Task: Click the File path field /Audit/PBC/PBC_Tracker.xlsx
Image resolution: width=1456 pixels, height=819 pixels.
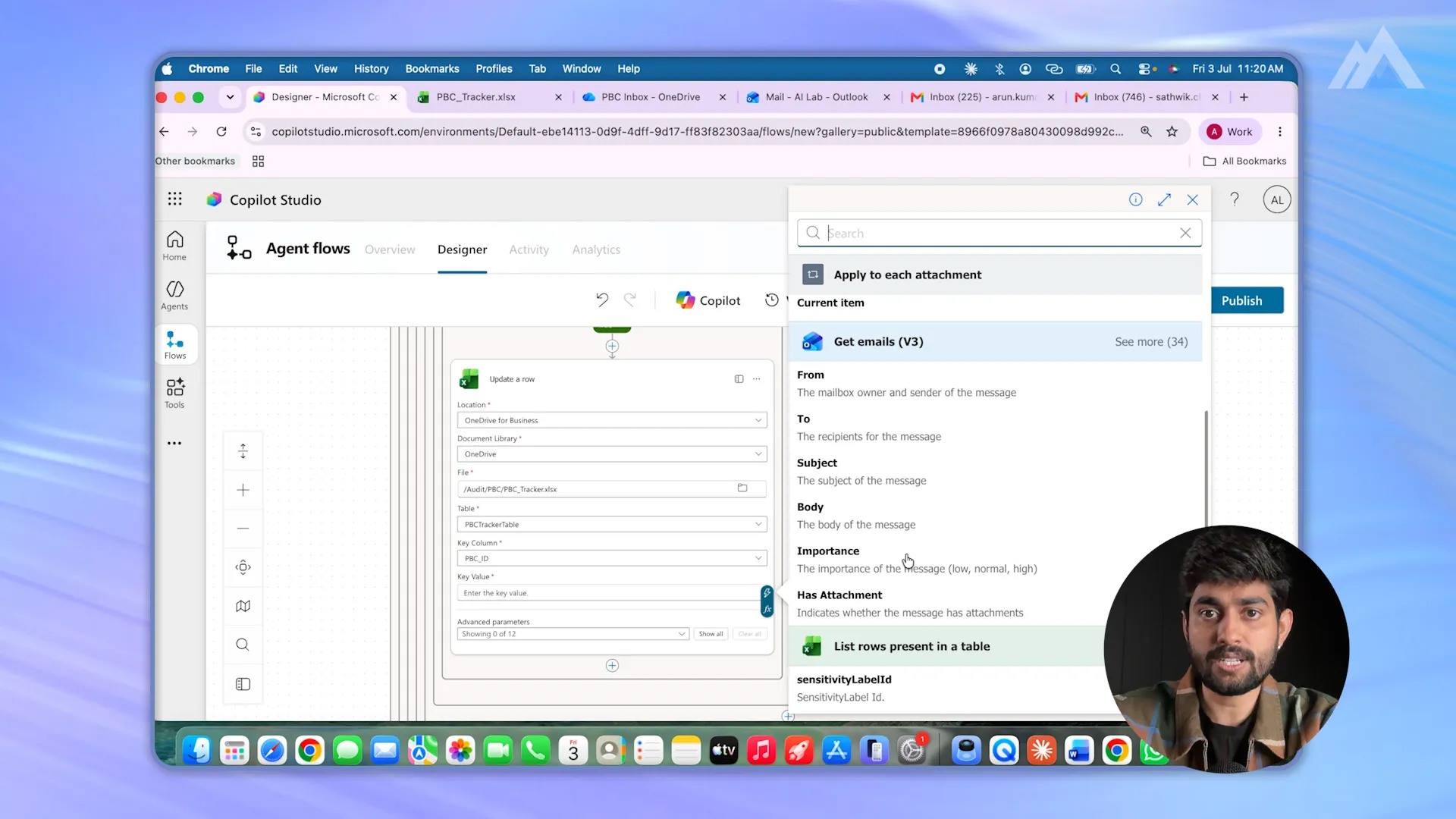Action: (612, 489)
